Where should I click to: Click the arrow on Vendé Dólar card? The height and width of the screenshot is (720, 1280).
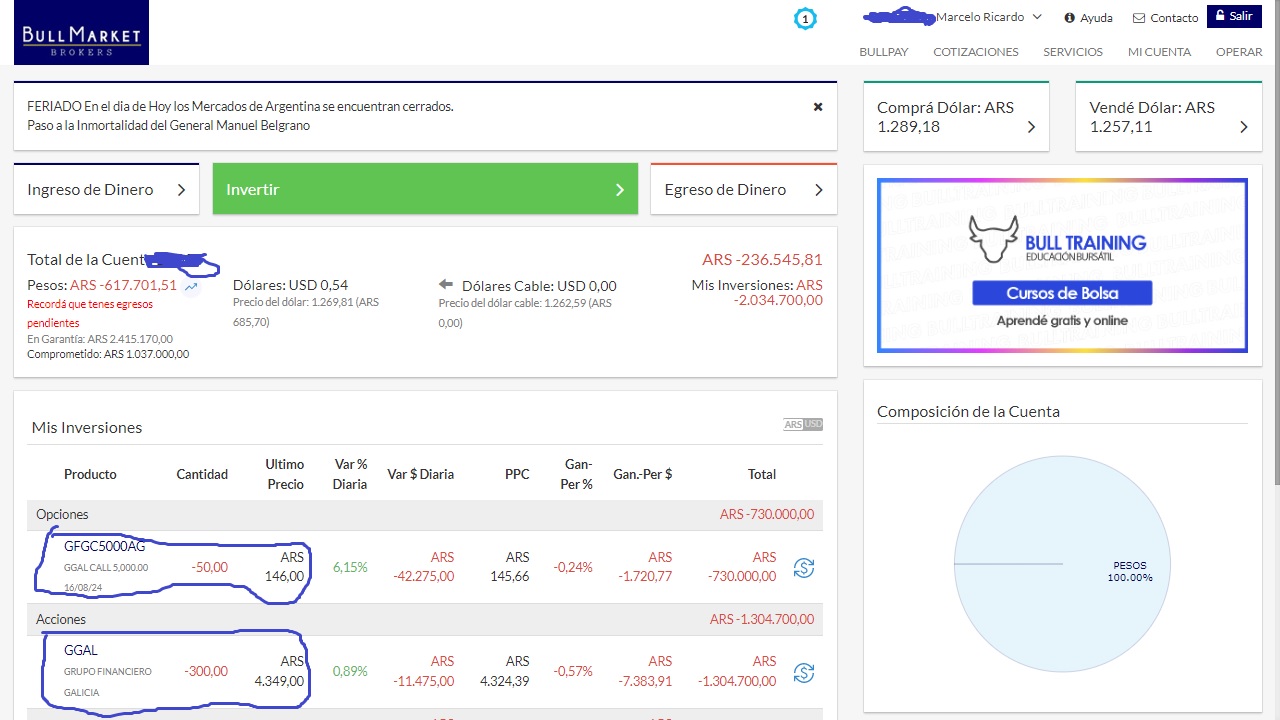pyautogui.click(x=1244, y=127)
